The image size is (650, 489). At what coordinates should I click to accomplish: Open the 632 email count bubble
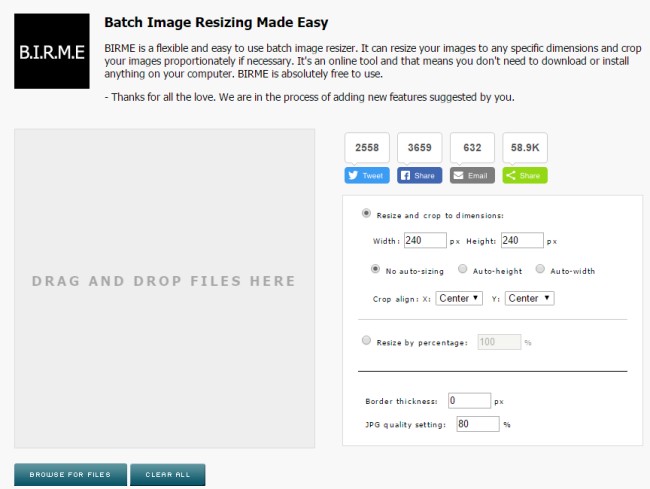(x=472, y=148)
